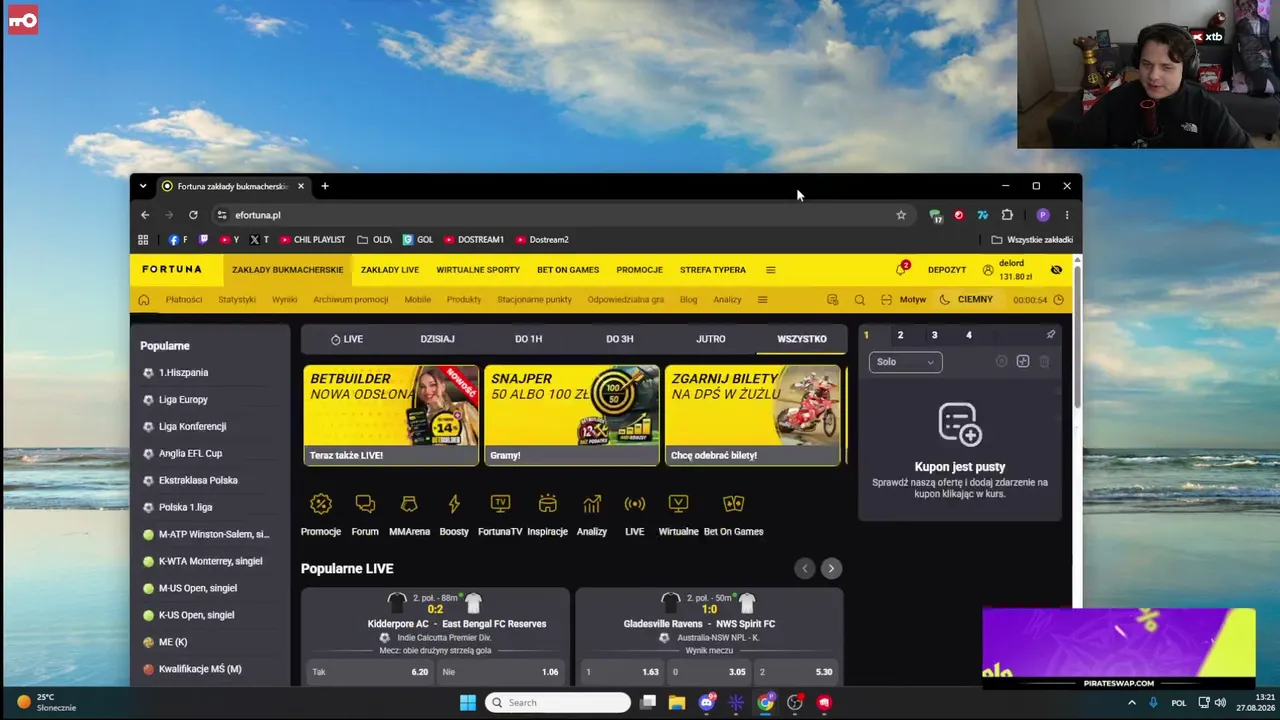Open the Bet On Games cards icon
This screenshot has width=1280, height=720.
(733, 504)
